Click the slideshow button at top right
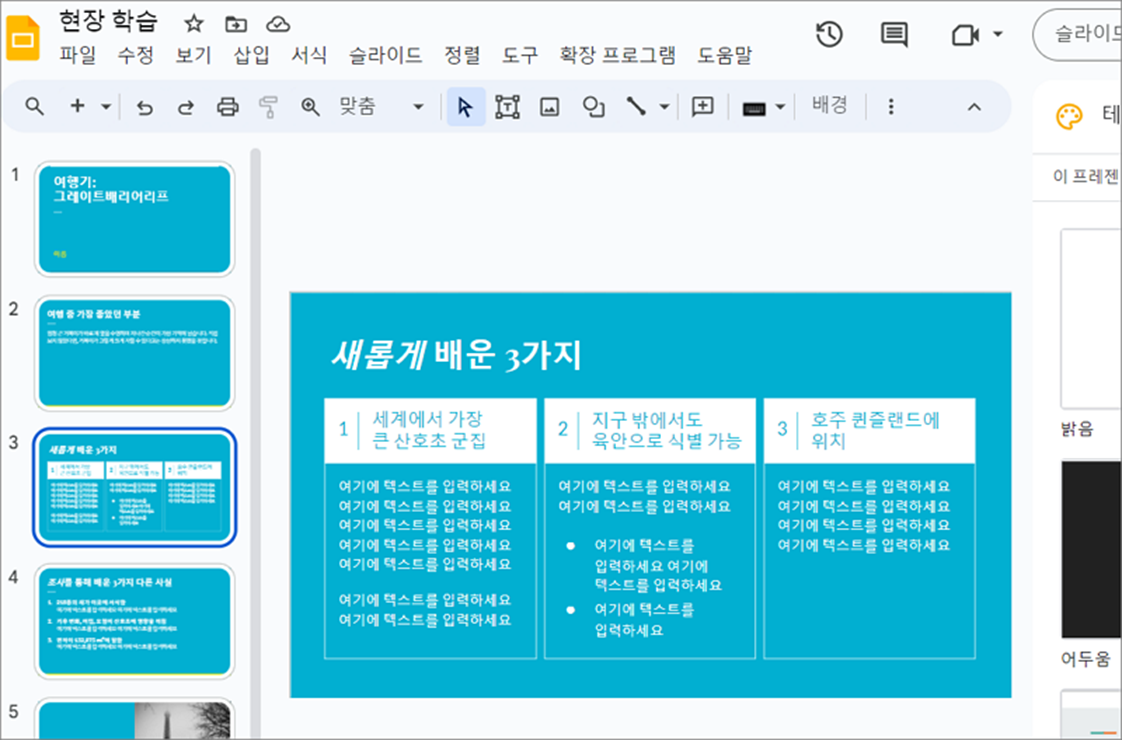This screenshot has height=740, width=1122. pos(1078,34)
